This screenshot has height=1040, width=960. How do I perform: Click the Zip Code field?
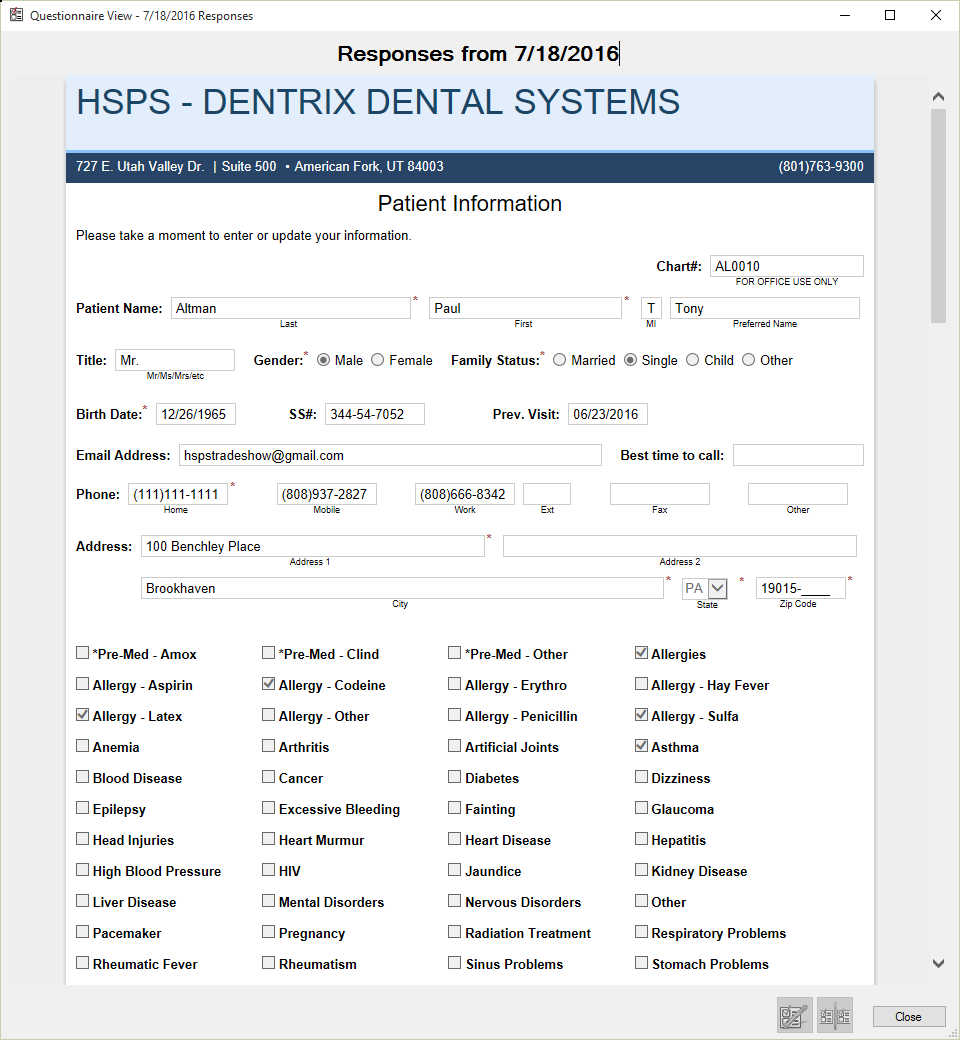(801, 588)
